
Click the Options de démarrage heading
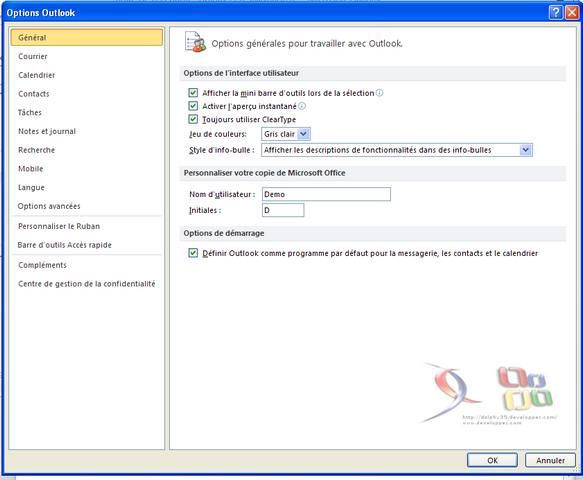click(x=224, y=233)
